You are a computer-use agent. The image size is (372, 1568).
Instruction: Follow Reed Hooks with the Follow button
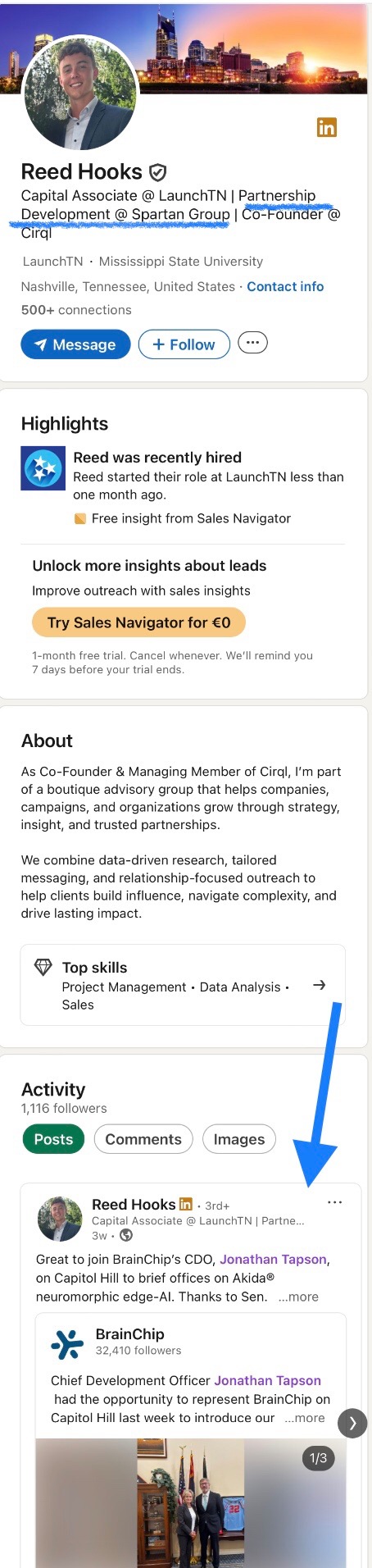pos(183,344)
